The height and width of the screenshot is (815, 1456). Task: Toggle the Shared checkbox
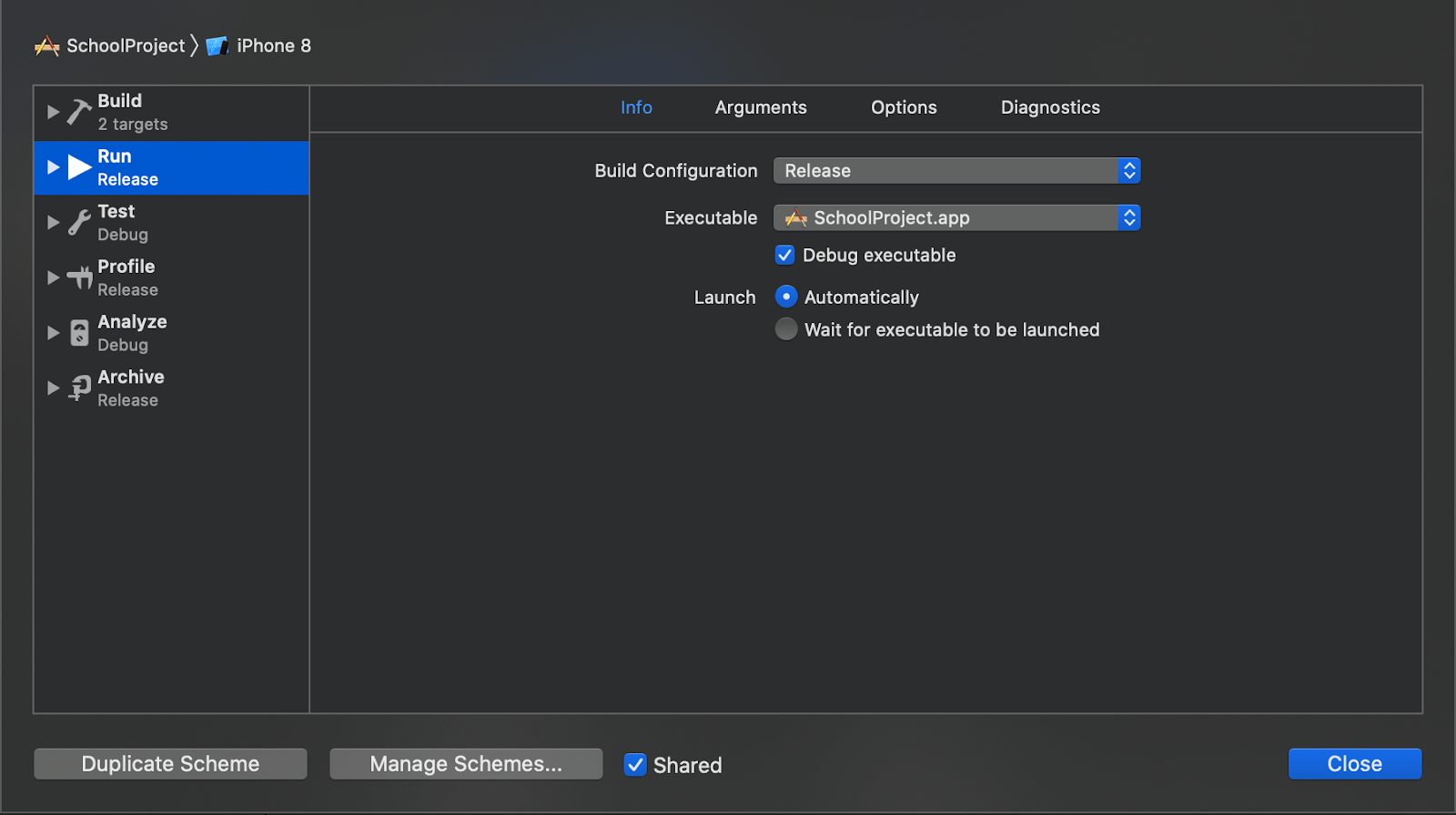point(635,765)
